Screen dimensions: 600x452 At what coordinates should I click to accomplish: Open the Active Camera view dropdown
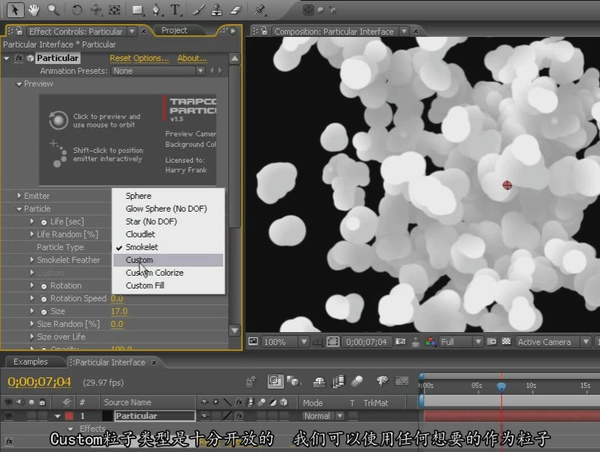pos(553,342)
